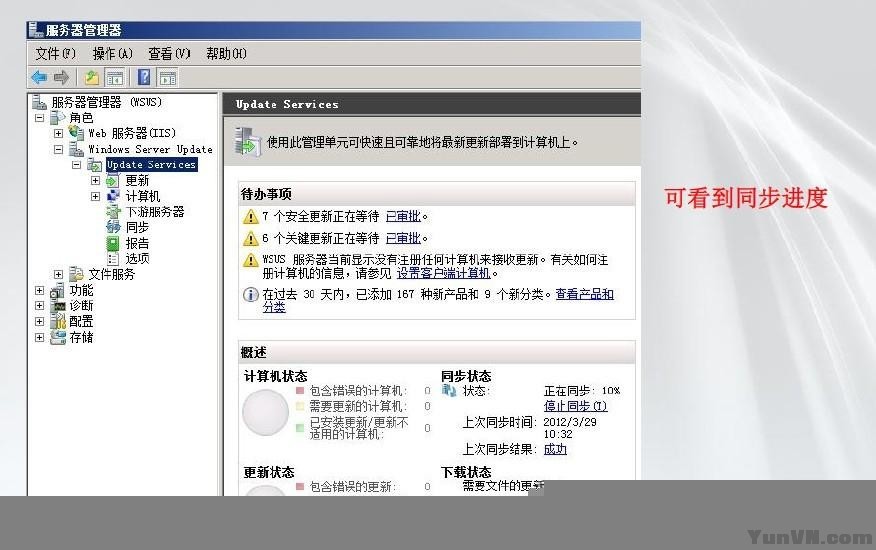Click the 2012/3/29 10:32 sync time text
Viewport: 876px width, 550px height.
570,428
